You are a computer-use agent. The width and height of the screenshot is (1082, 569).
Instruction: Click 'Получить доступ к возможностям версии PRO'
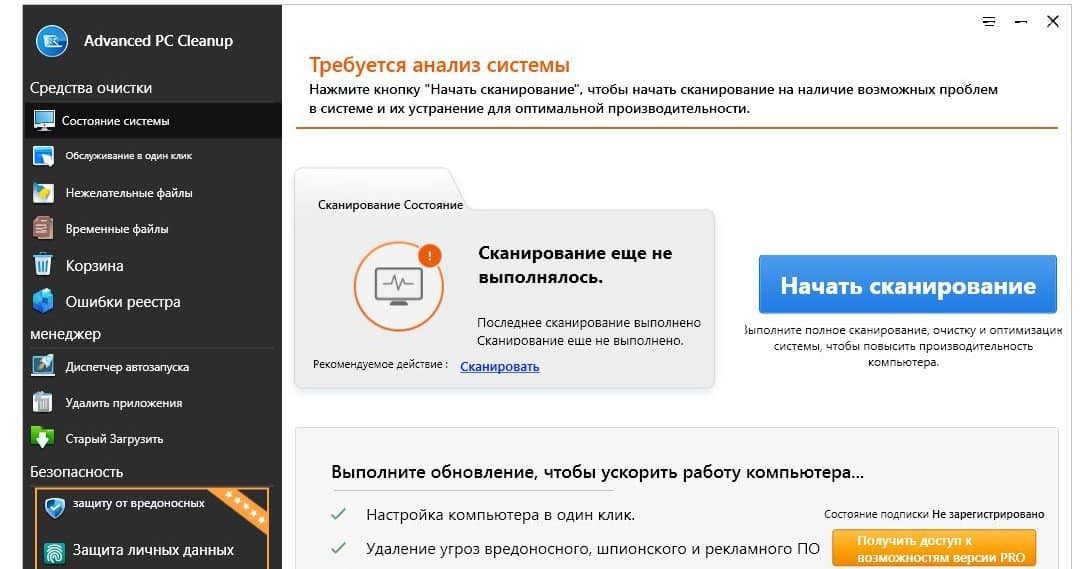coord(933,547)
